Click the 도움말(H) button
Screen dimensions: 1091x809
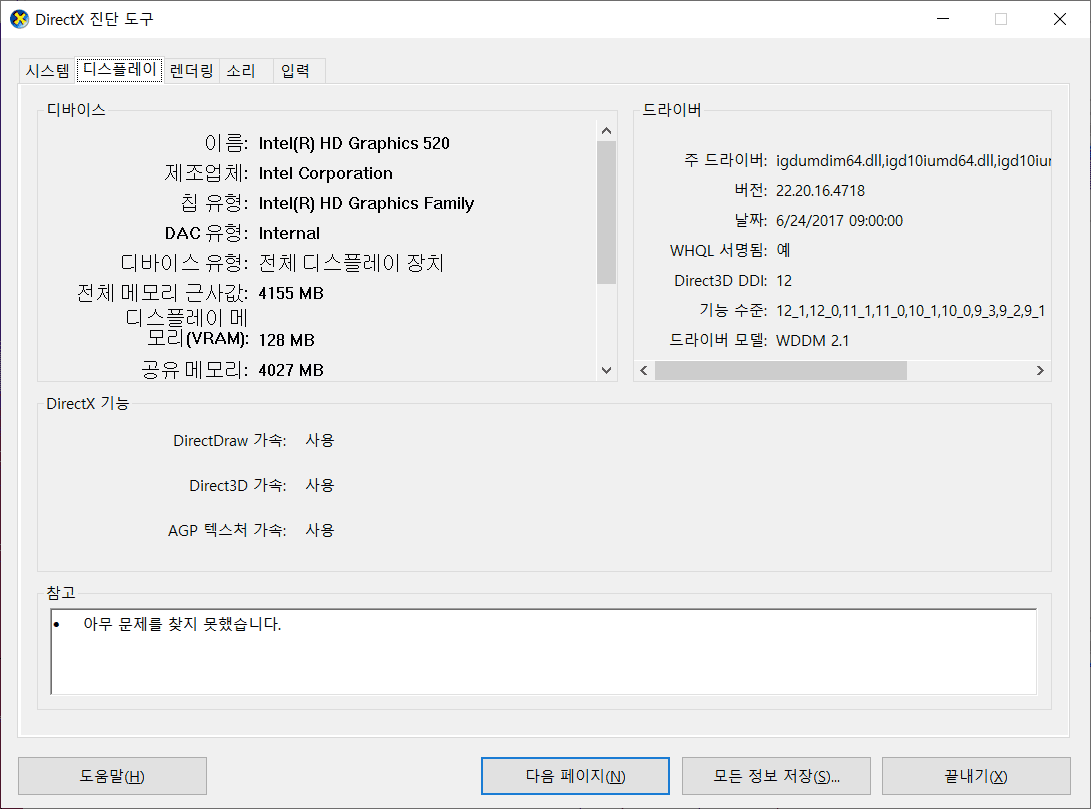[x=112, y=776]
